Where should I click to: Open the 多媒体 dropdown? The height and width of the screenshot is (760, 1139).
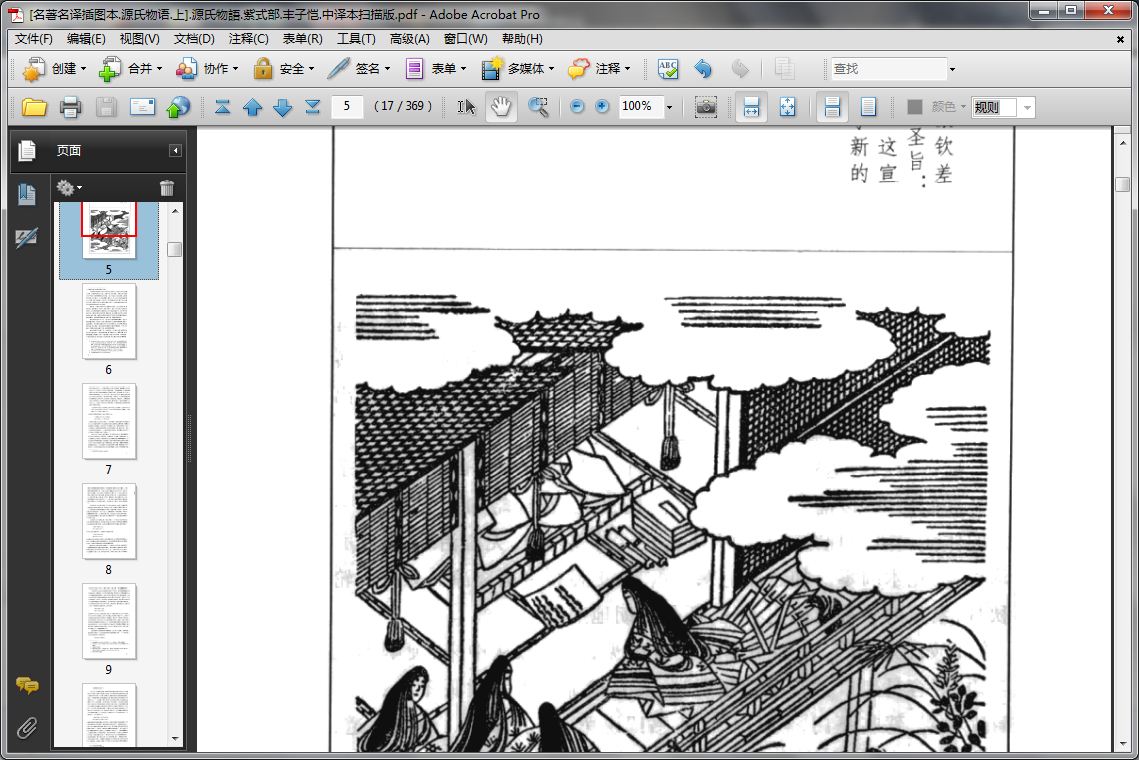click(x=518, y=69)
